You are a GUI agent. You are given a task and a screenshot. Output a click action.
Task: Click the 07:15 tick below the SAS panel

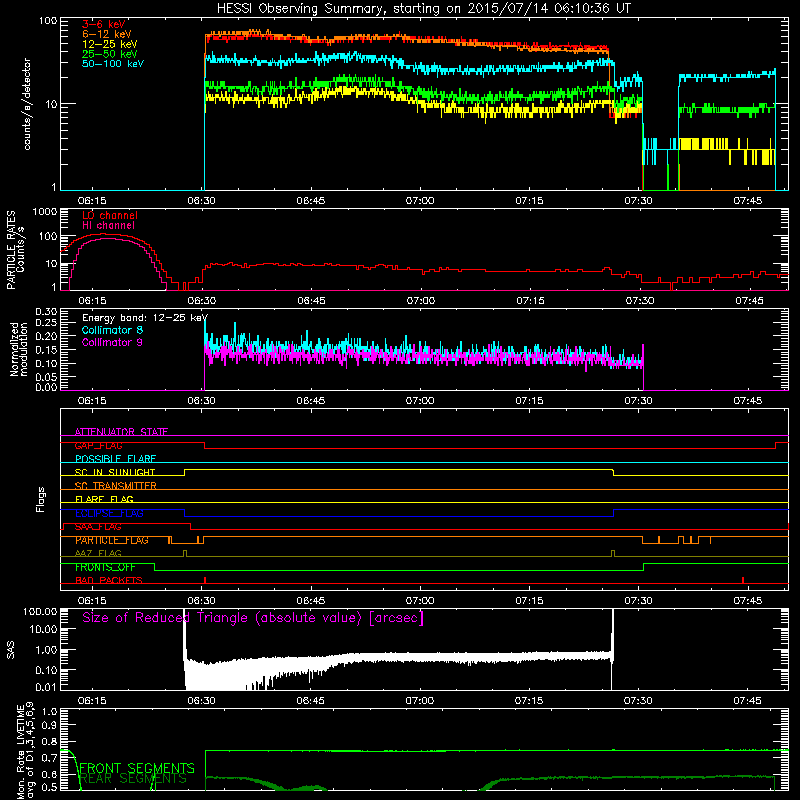(529, 701)
